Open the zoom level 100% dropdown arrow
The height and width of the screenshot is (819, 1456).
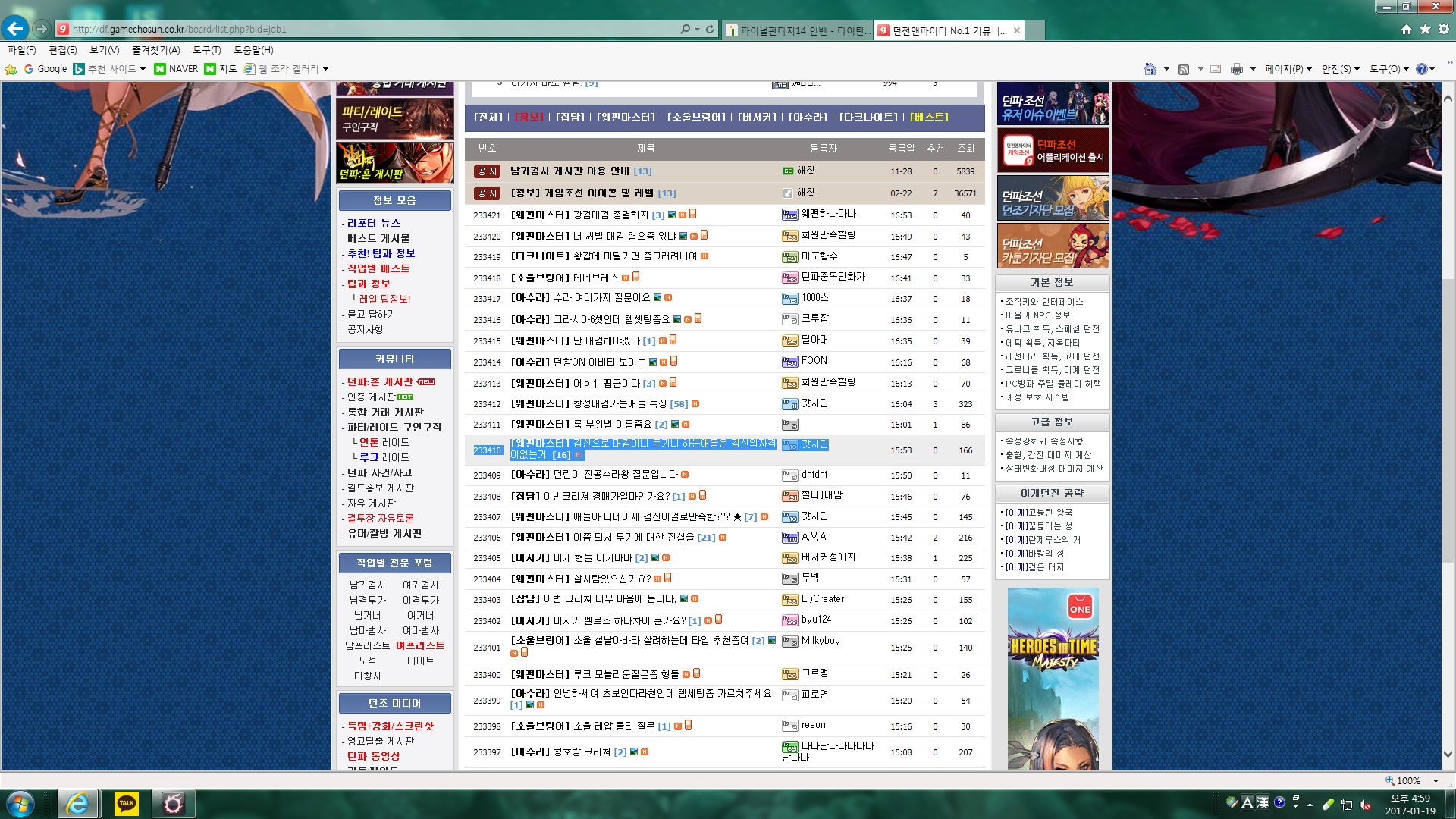click(1436, 780)
